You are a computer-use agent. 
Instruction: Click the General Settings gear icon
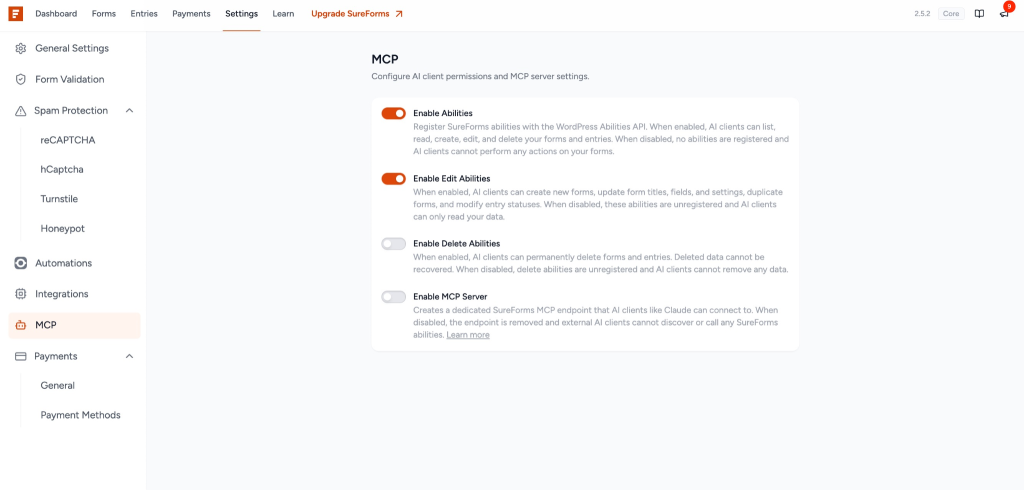click(21, 48)
